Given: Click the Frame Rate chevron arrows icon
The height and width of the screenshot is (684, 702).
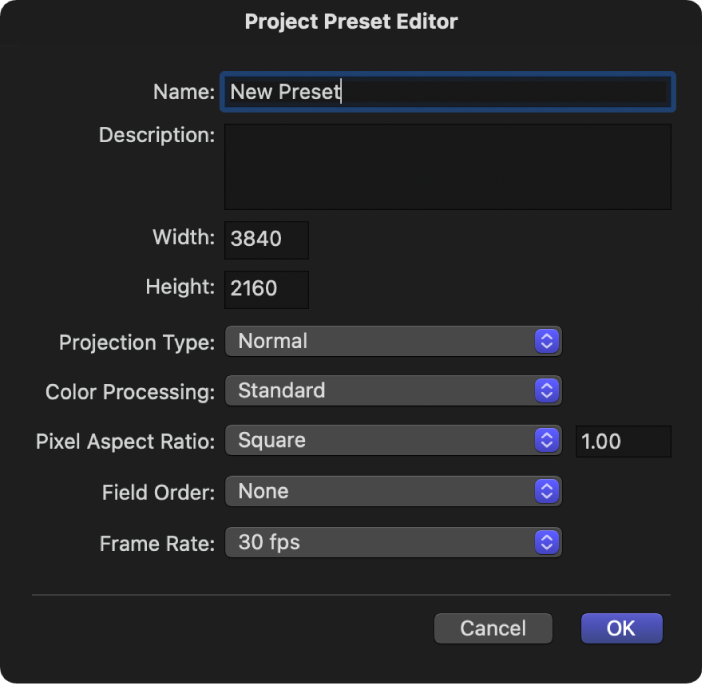Looking at the screenshot, I should coord(546,543).
